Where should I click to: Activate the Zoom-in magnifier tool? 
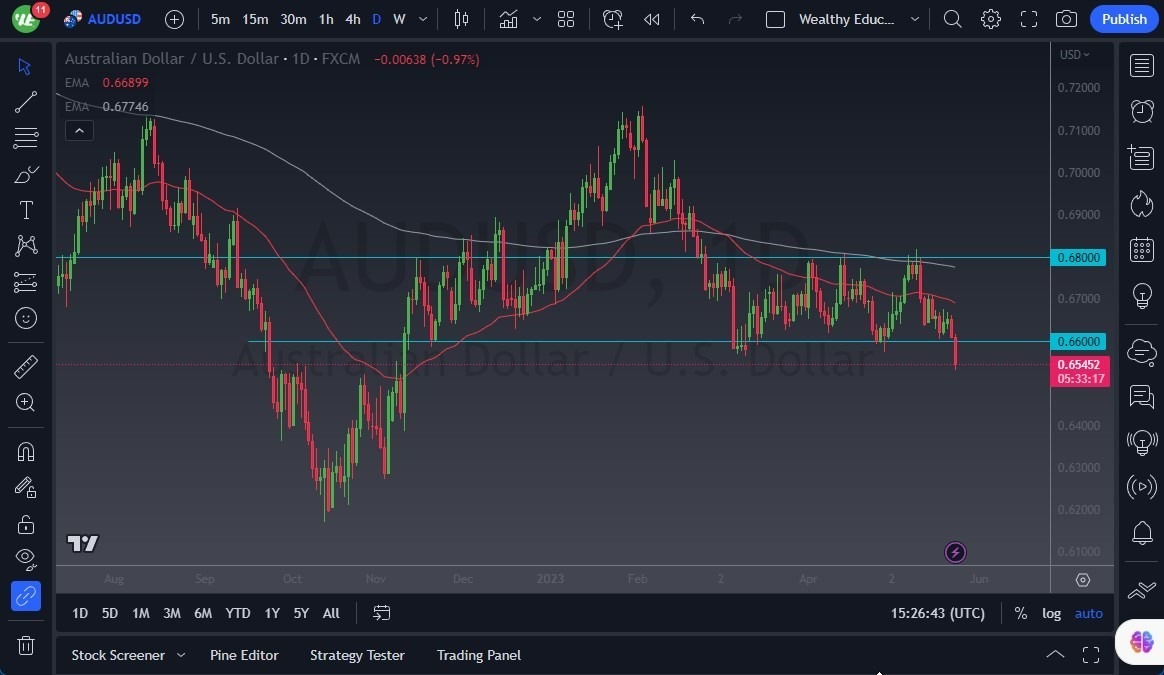[x=26, y=403]
